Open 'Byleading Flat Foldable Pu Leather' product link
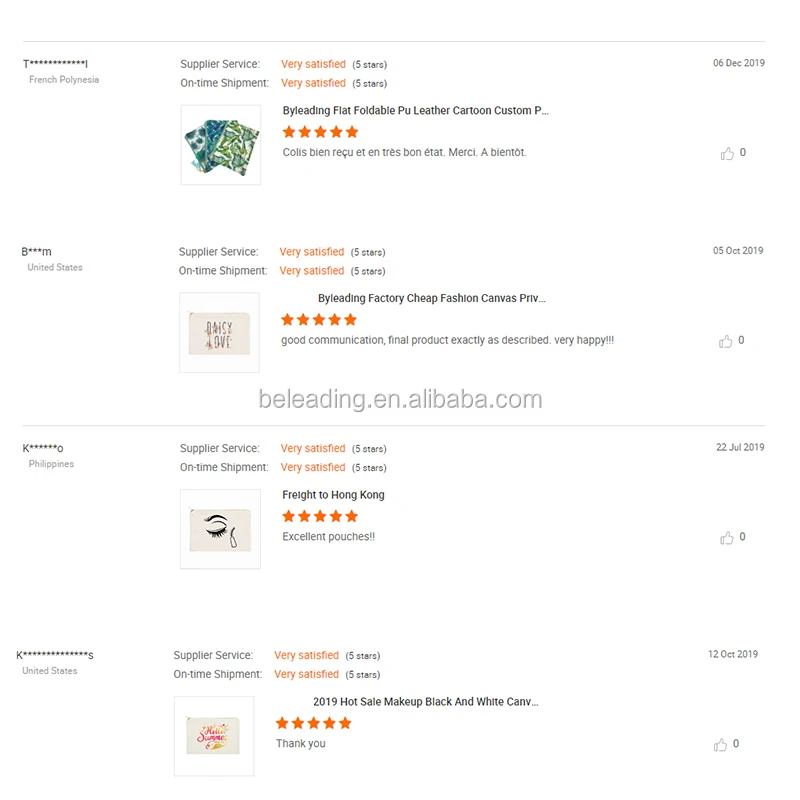 [x=415, y=111]
